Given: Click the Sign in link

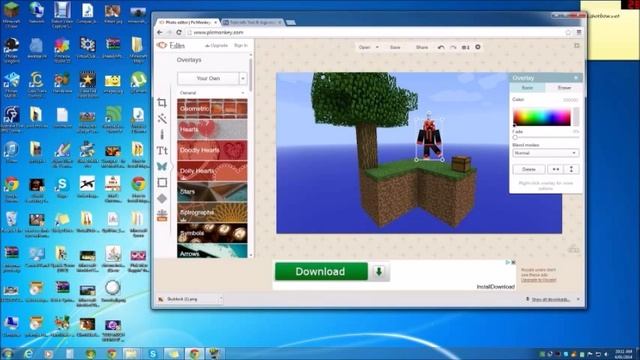Looking at the screenshot, I should pyautogui.click(x=241, y=45).
